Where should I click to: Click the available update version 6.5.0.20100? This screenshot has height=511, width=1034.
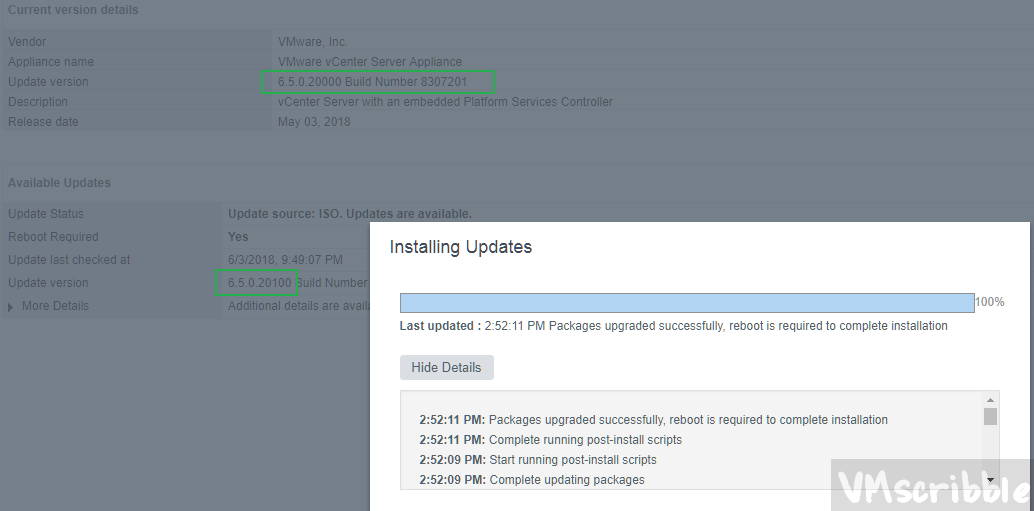tap(259, 283)
